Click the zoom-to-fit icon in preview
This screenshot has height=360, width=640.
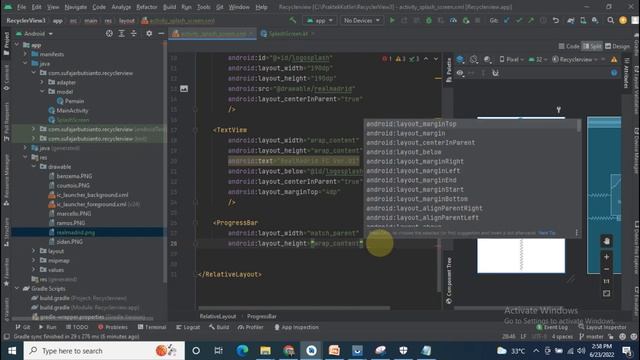(607, 293)
